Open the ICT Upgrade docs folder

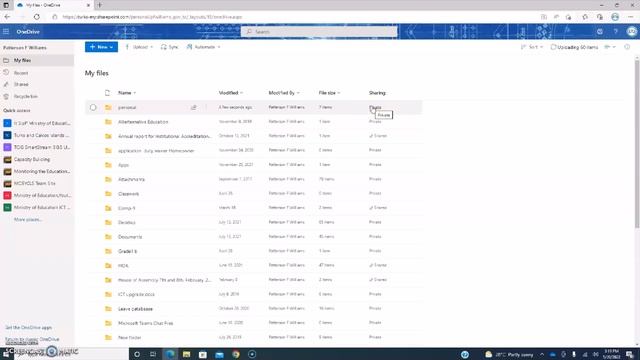(x=136, y=294)
